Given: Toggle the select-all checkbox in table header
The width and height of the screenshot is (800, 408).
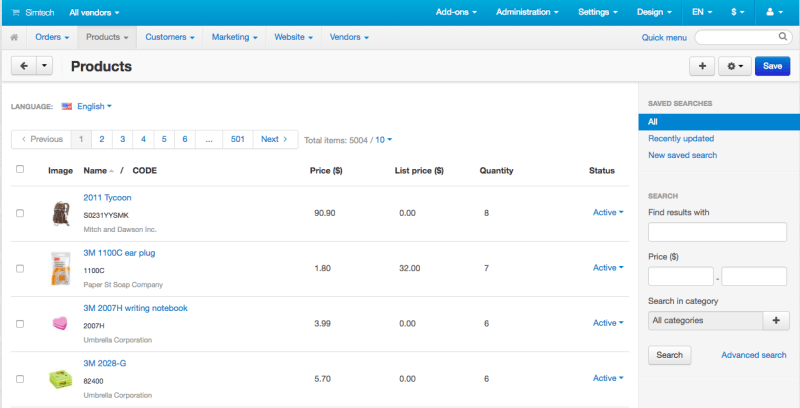Looking at the screenshot, I should click(20, 170).
